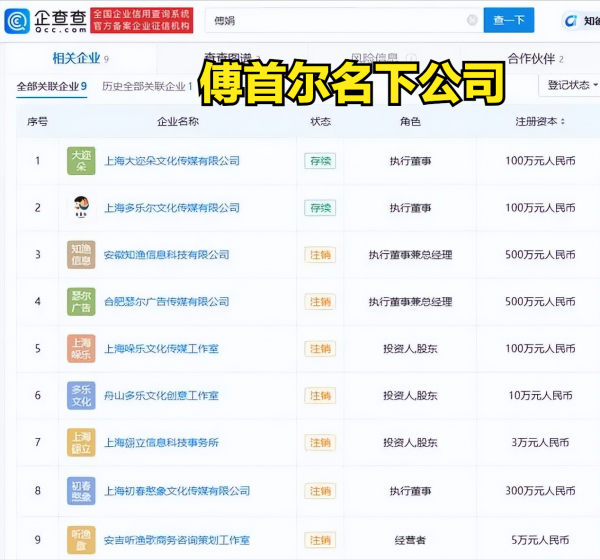Open 舟山多乐文化创意工作室 link
600x560 pixels.
(x=161, y=395)
